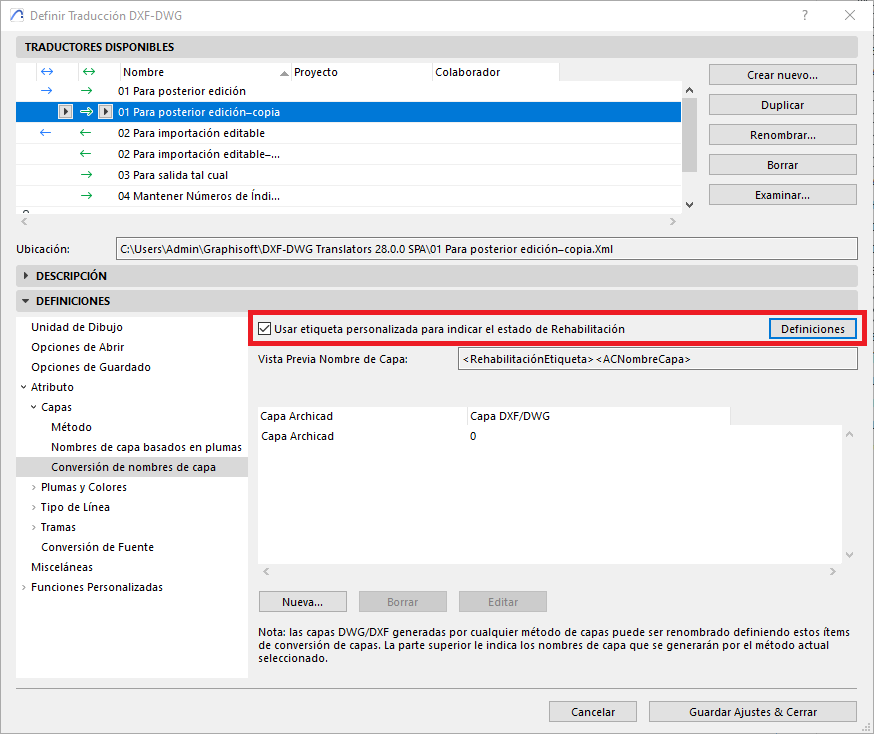Click the blue double-arrow column header icon
Viewport: 874px width, 734px height.
point(45,72)
